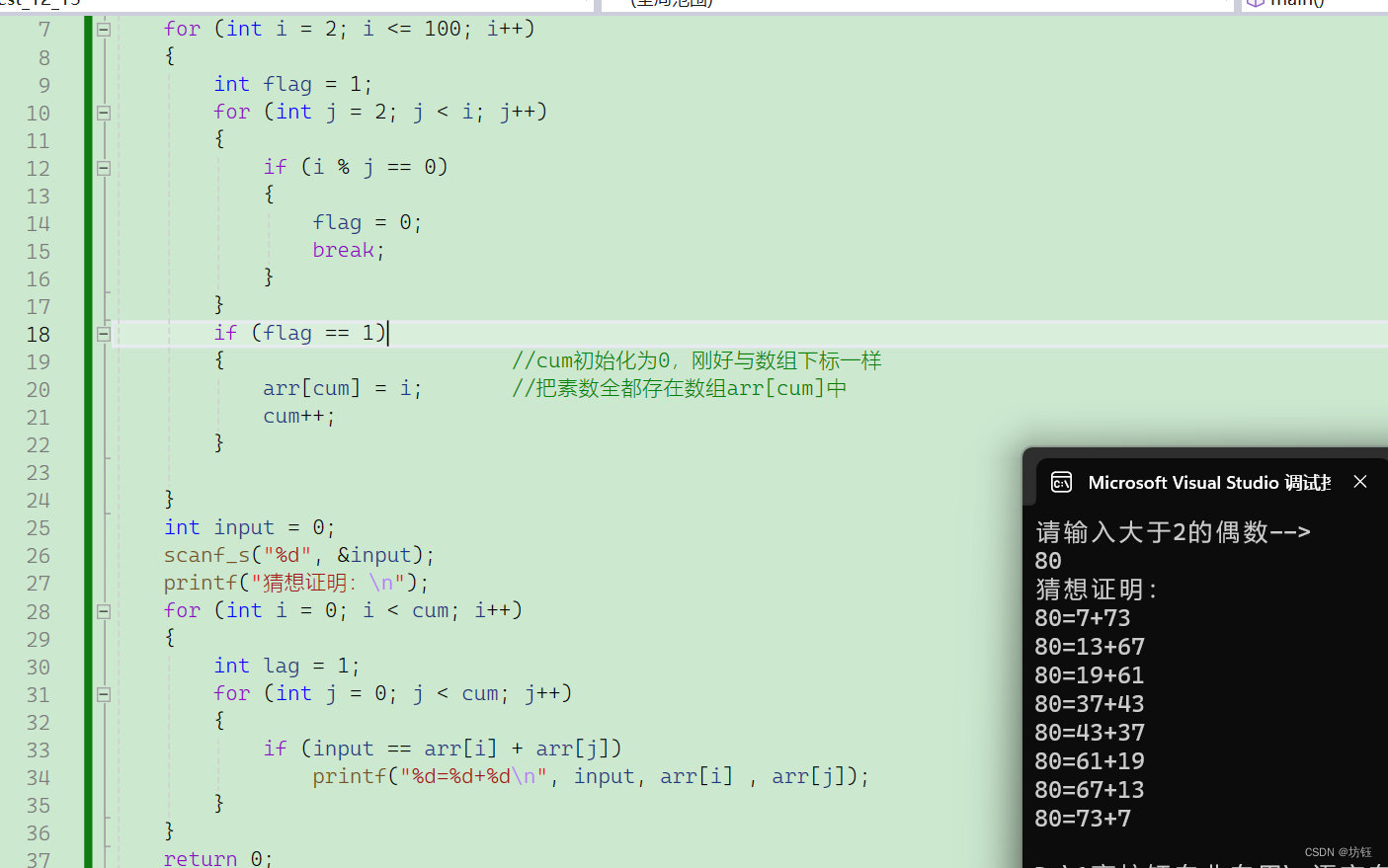Click the 80=37+43 output line in console
The width and height of the screenshot is (1388, 868).
click(1089, 704)
